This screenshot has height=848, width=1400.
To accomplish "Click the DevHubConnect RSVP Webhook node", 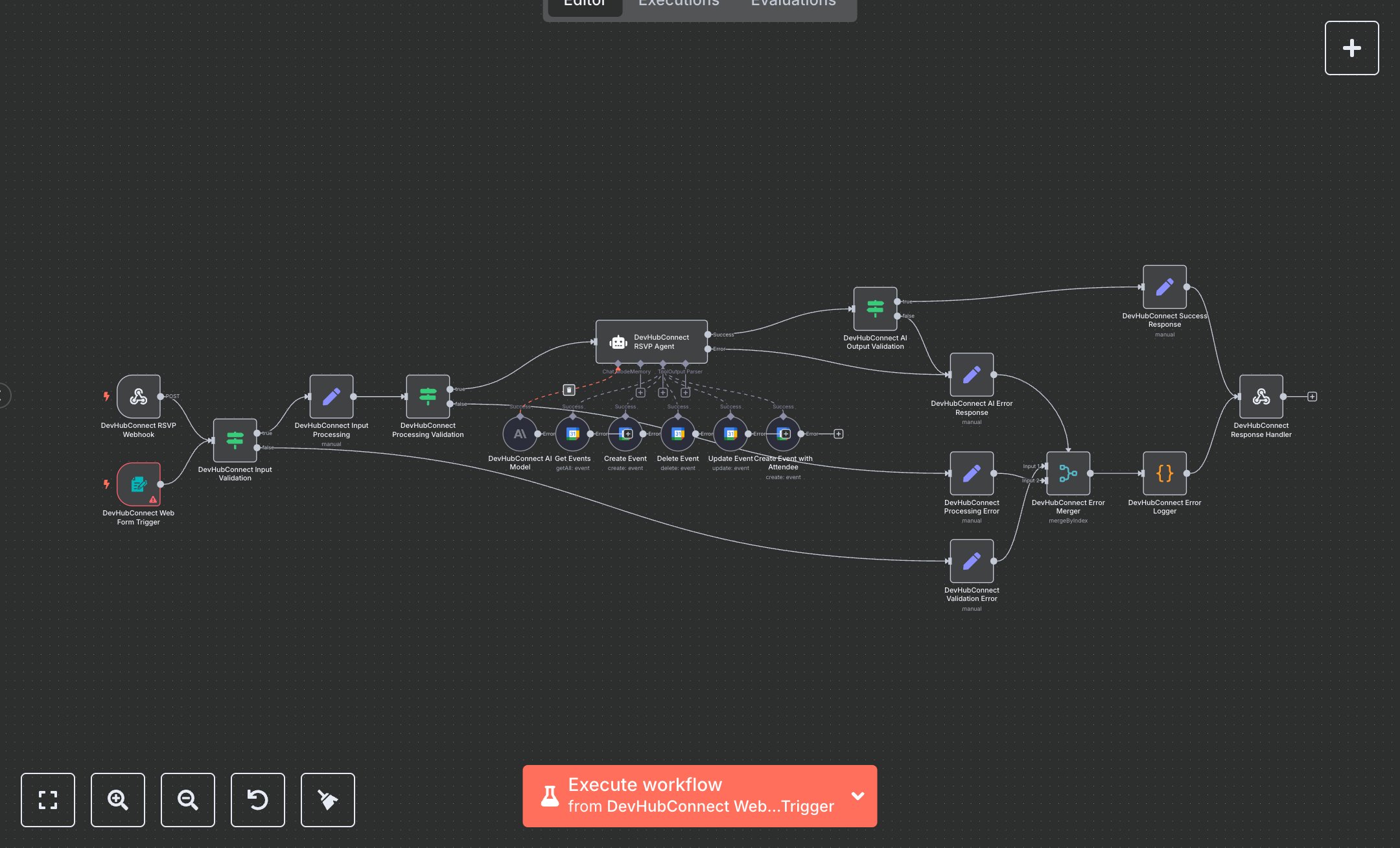I will (x=138, y=397).
